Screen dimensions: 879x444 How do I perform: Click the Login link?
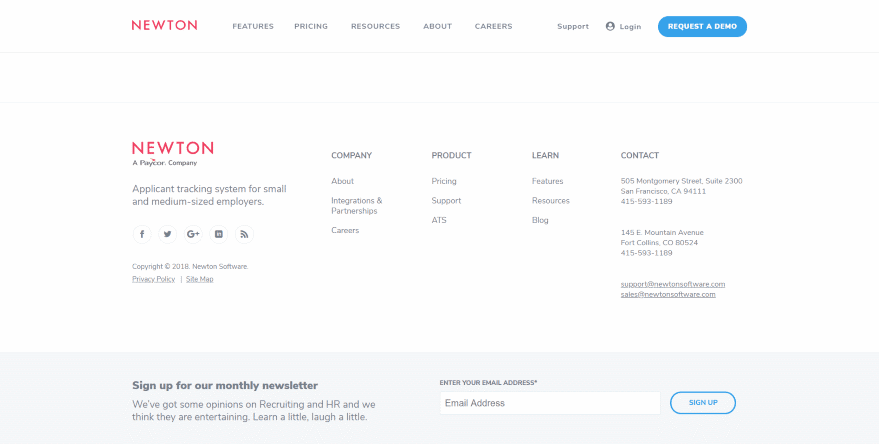click(630, 26)
